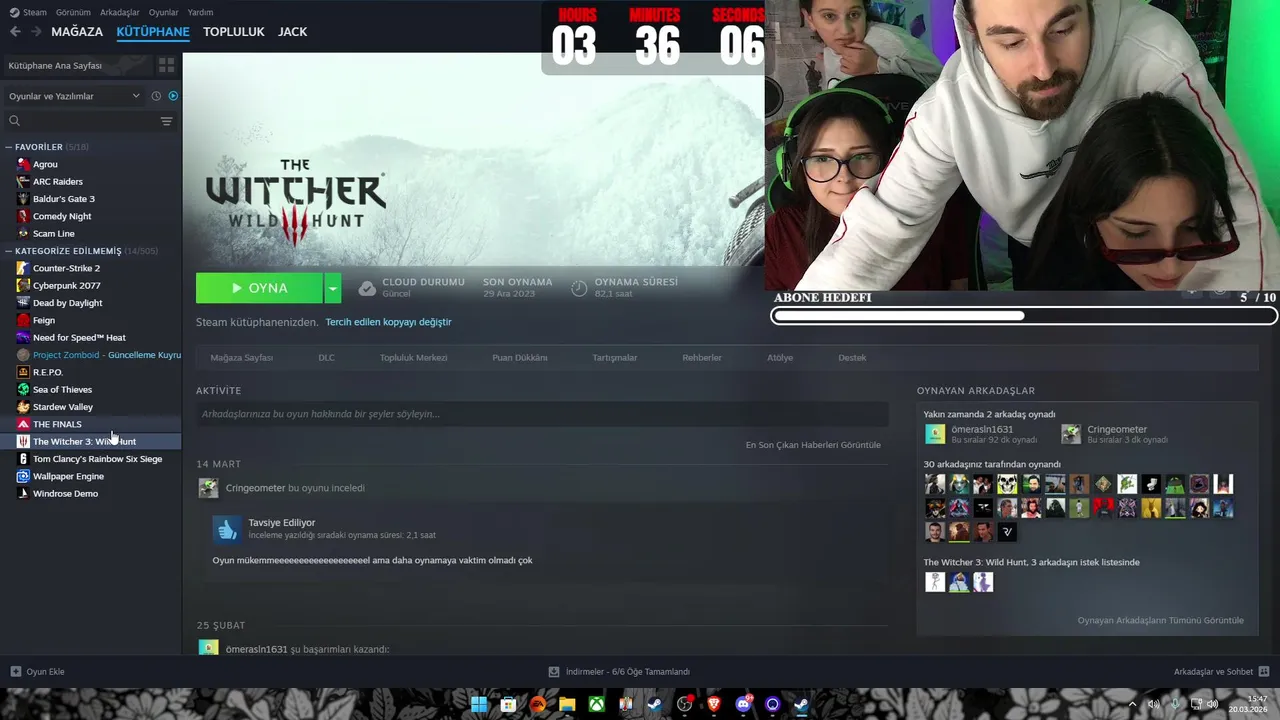Image resolution: width=1280 pixels, height=720 pixels.
Task: Open the advanced filter options icon
Action: tap(166, 121)
